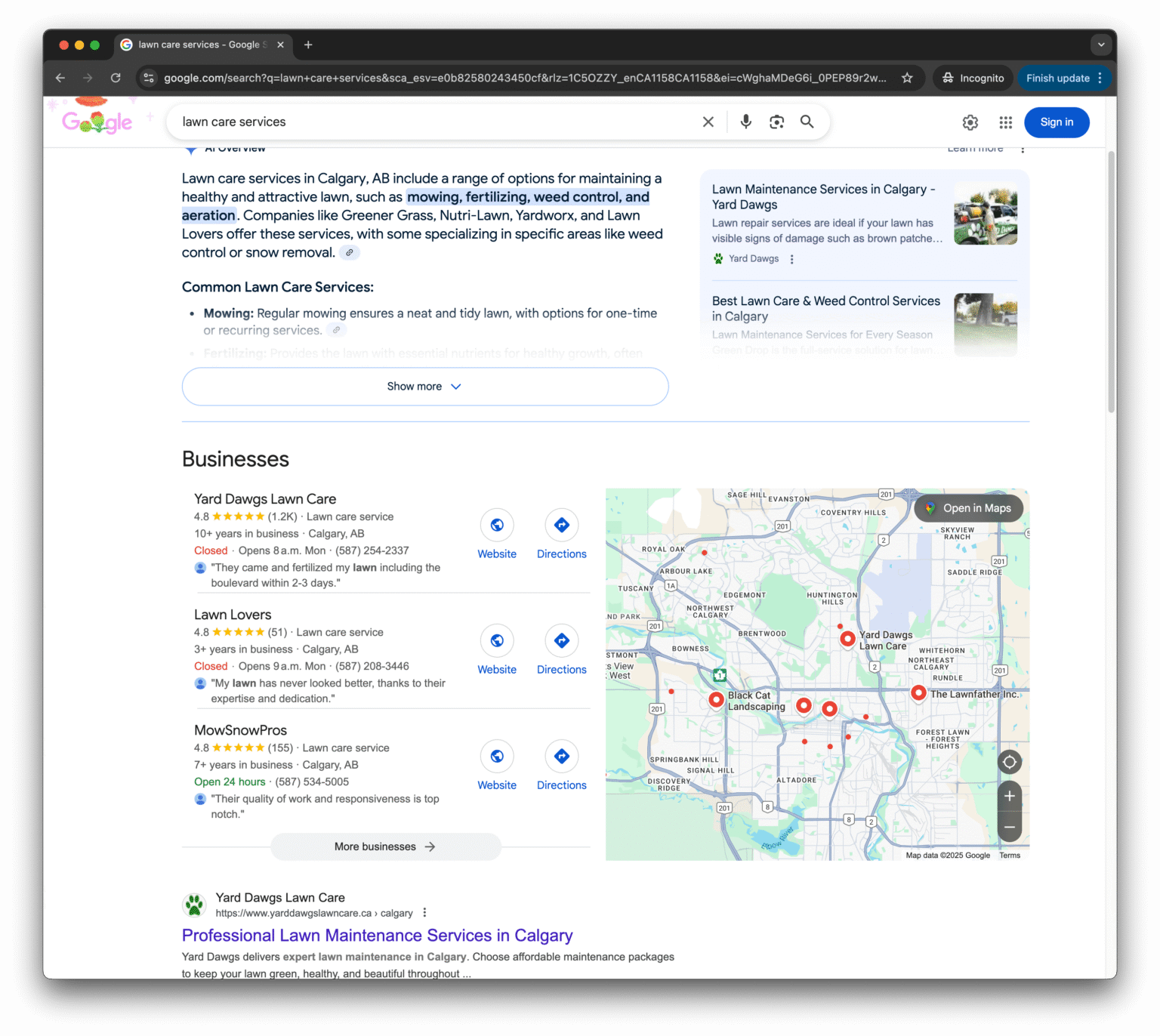This screenshot has width=1160, height=1036.
Task: Zoom in on the map
Action: coord(1009,796)
